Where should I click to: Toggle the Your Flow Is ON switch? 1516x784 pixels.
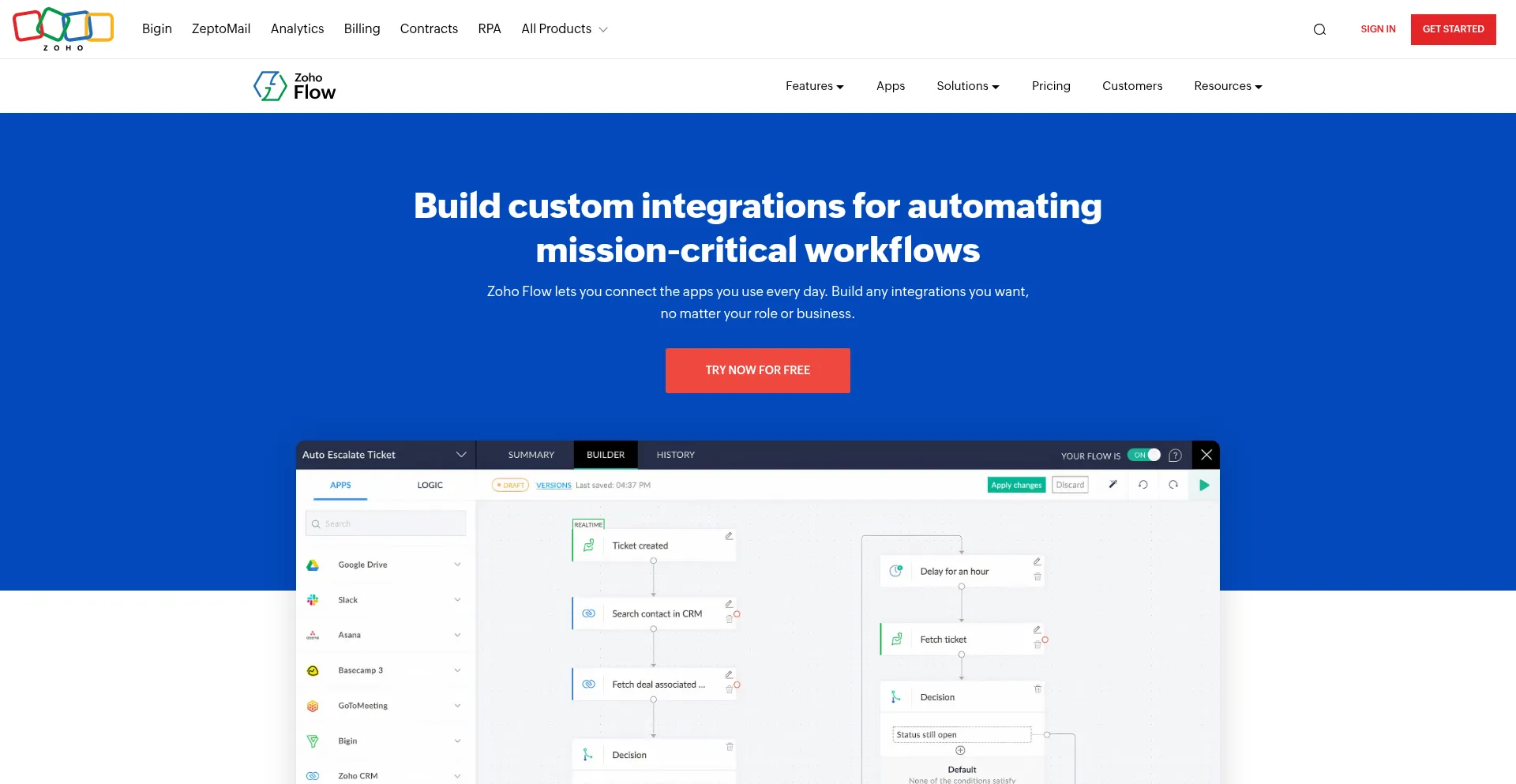coord(1144,455)
